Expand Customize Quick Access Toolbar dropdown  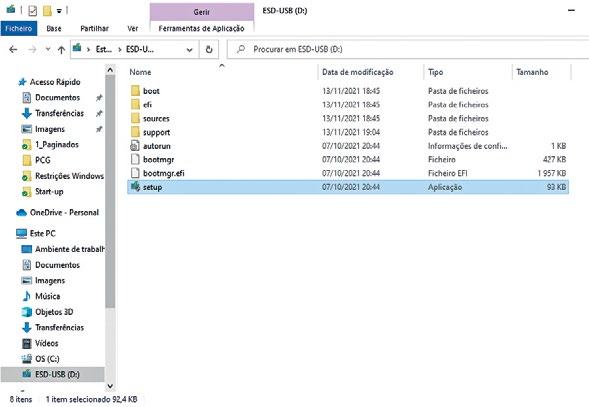(x=59, y=11)
